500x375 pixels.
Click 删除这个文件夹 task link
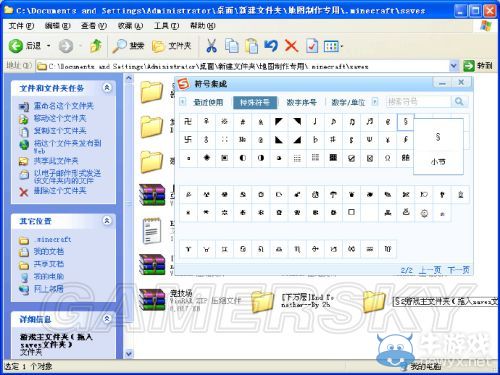point(60,191)
